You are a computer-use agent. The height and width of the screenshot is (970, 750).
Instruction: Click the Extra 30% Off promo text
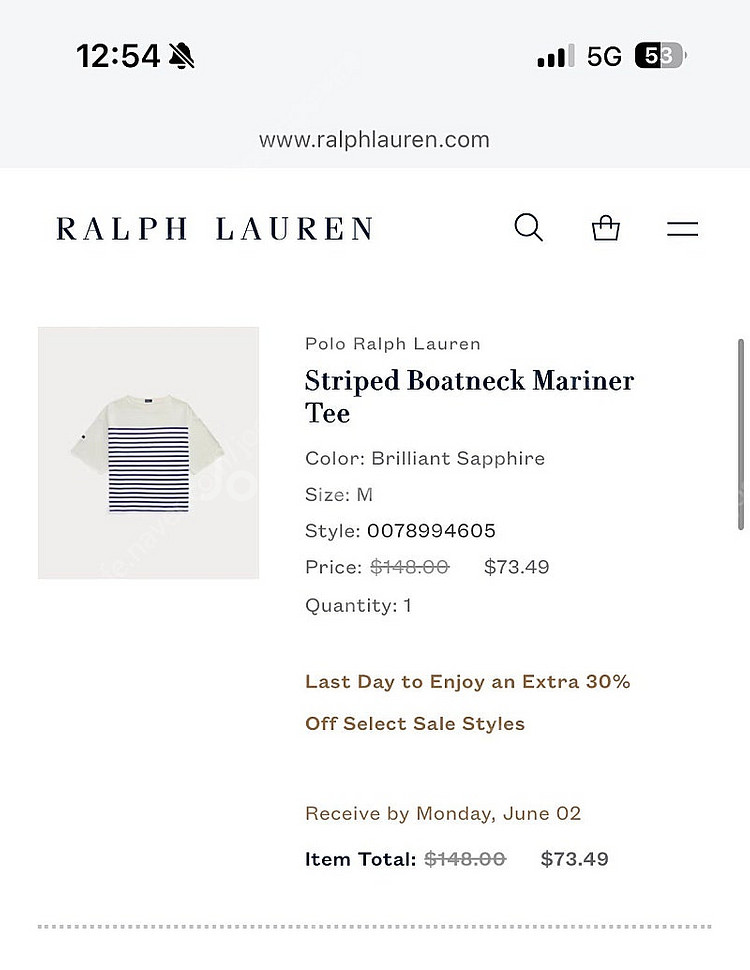(x=467, y=702)
